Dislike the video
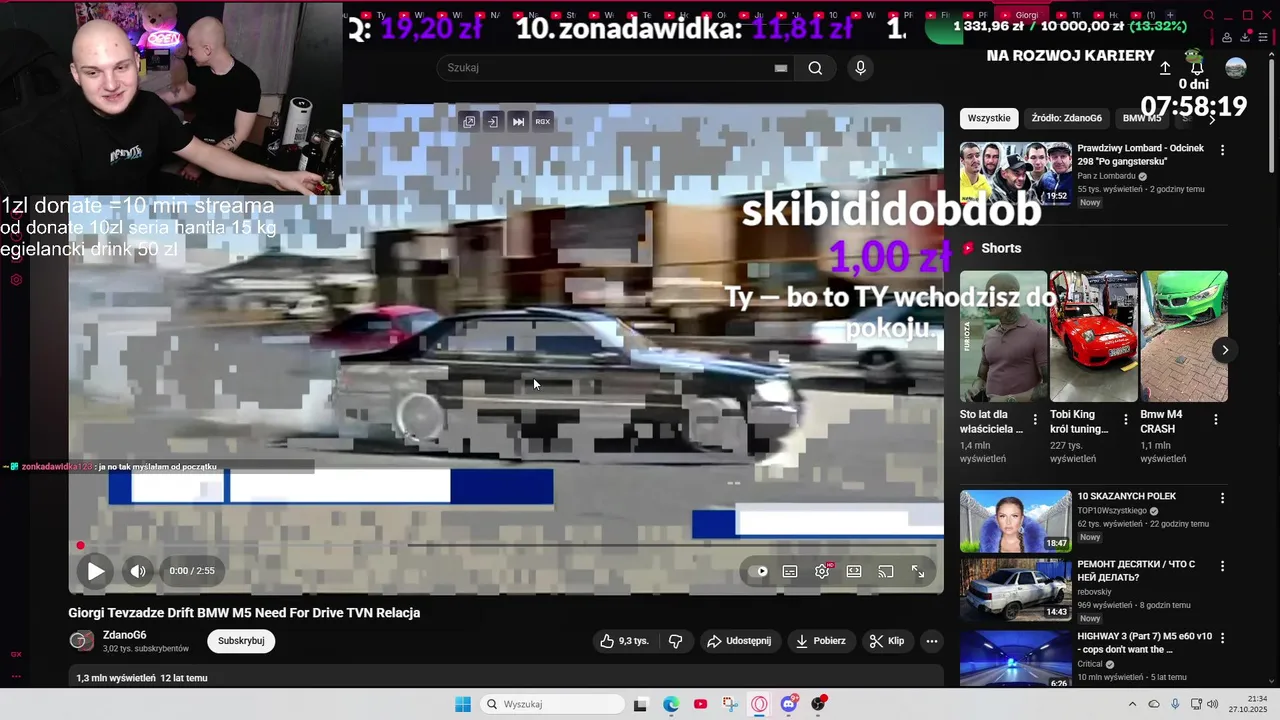 [676, 641]
